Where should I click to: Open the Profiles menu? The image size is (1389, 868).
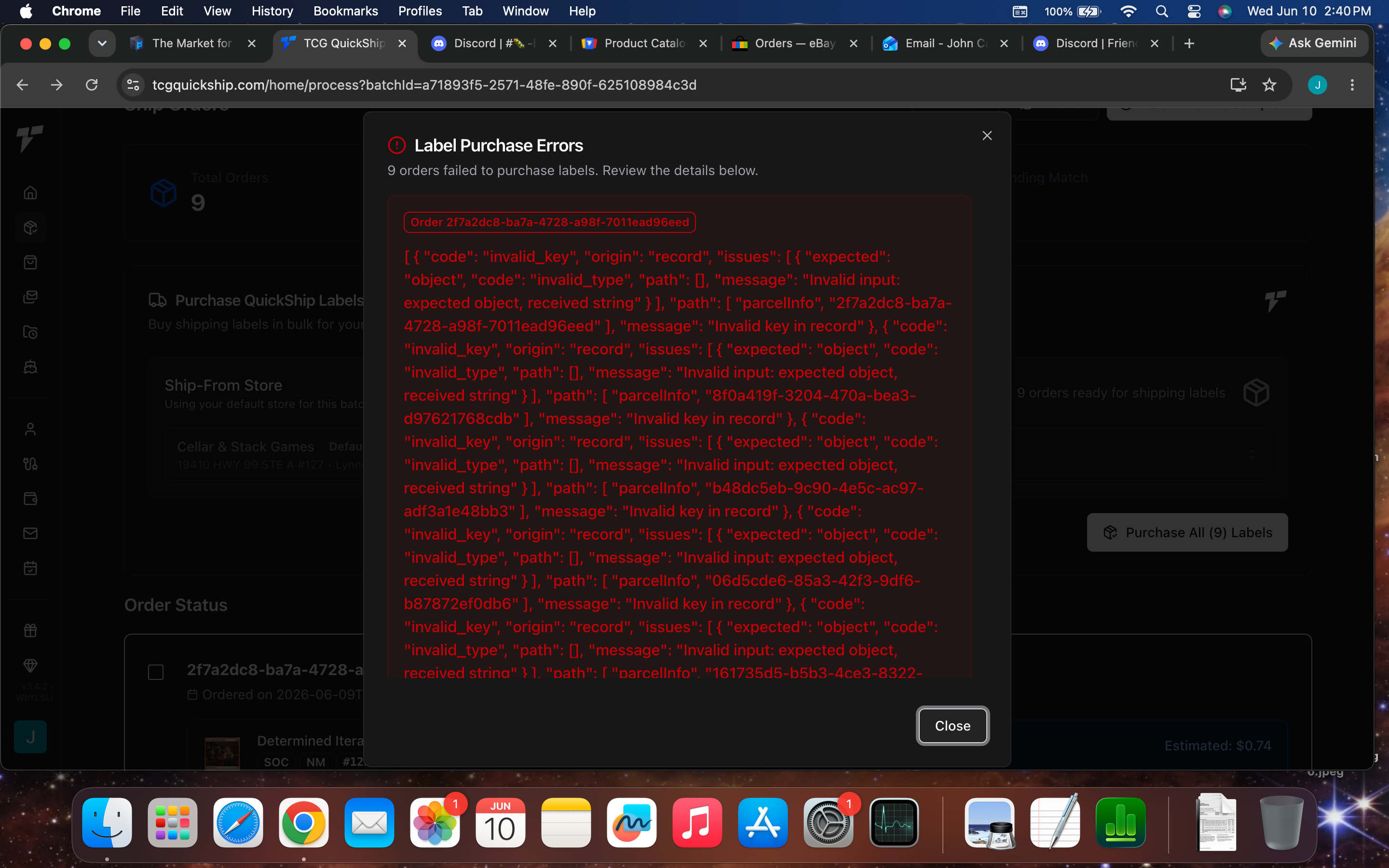click(420, 11)
